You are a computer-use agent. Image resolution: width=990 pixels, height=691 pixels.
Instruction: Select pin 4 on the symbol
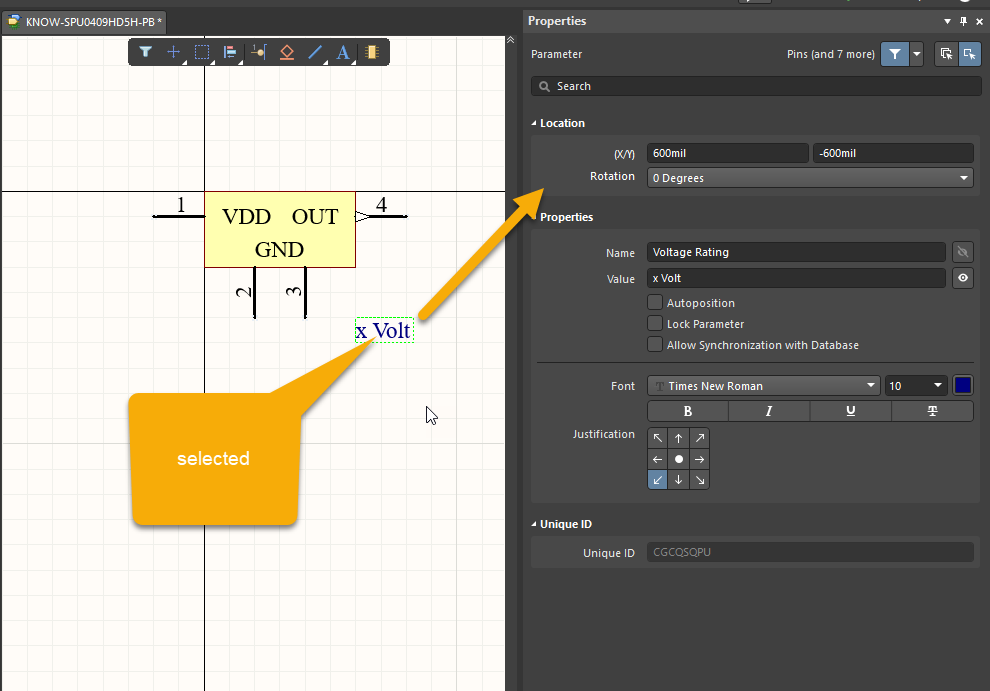(381, 216)
